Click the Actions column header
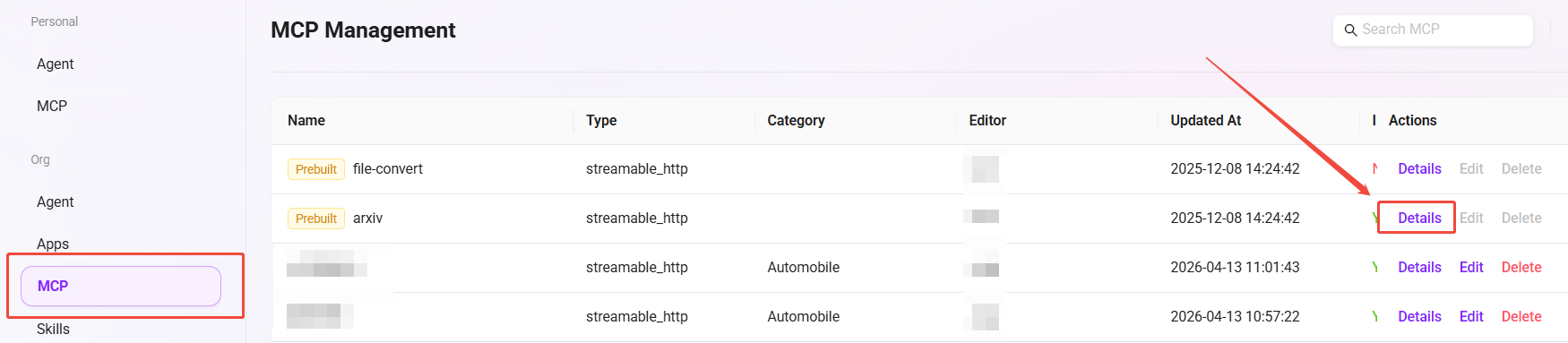Image resolution: width=1568 pixels, height=343 pixels. 1412,120
